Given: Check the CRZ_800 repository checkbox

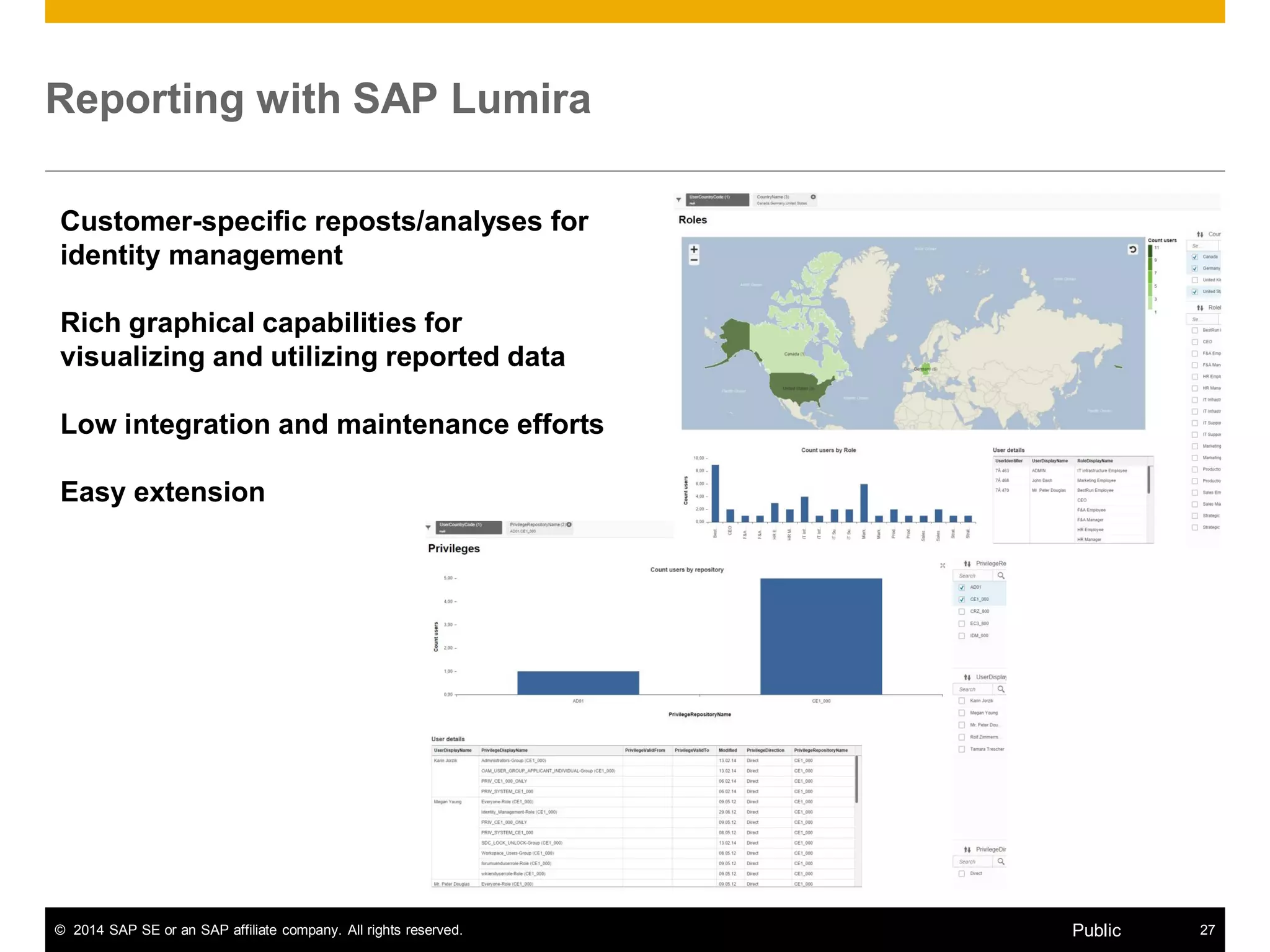Looking at the screenshot, I should coord(962,612).
